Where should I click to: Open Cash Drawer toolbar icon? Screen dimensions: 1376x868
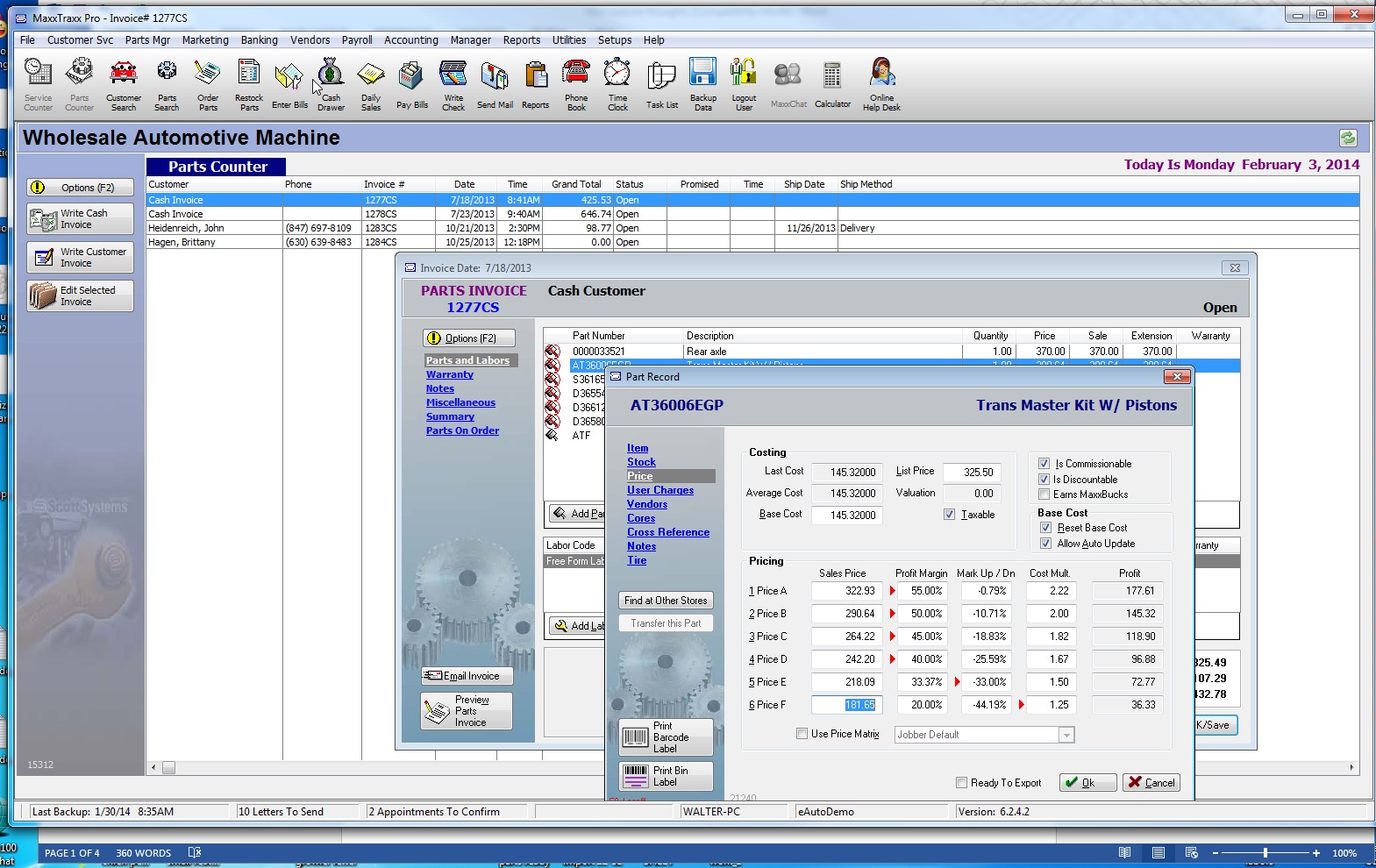331,84
